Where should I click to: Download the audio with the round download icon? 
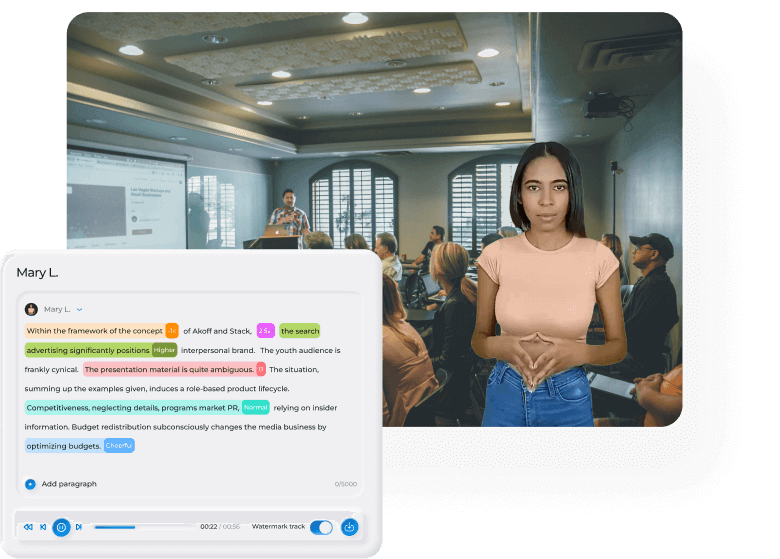pos(350,527)
